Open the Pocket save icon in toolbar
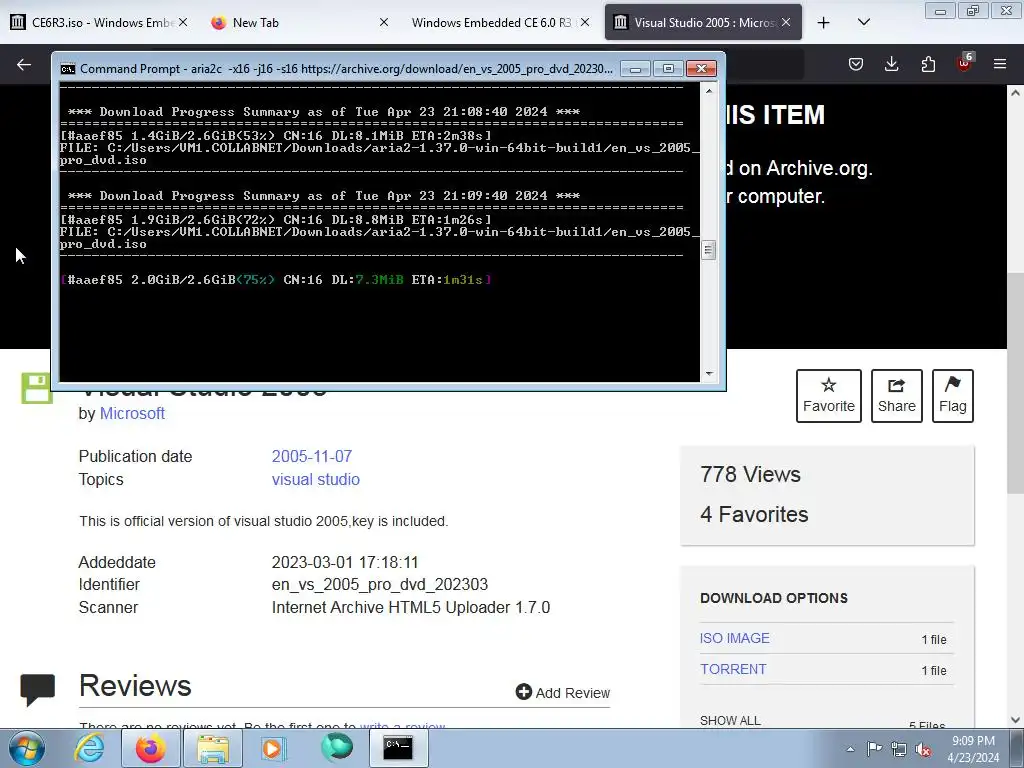The image size is (1024, 768). coord(856,64)
